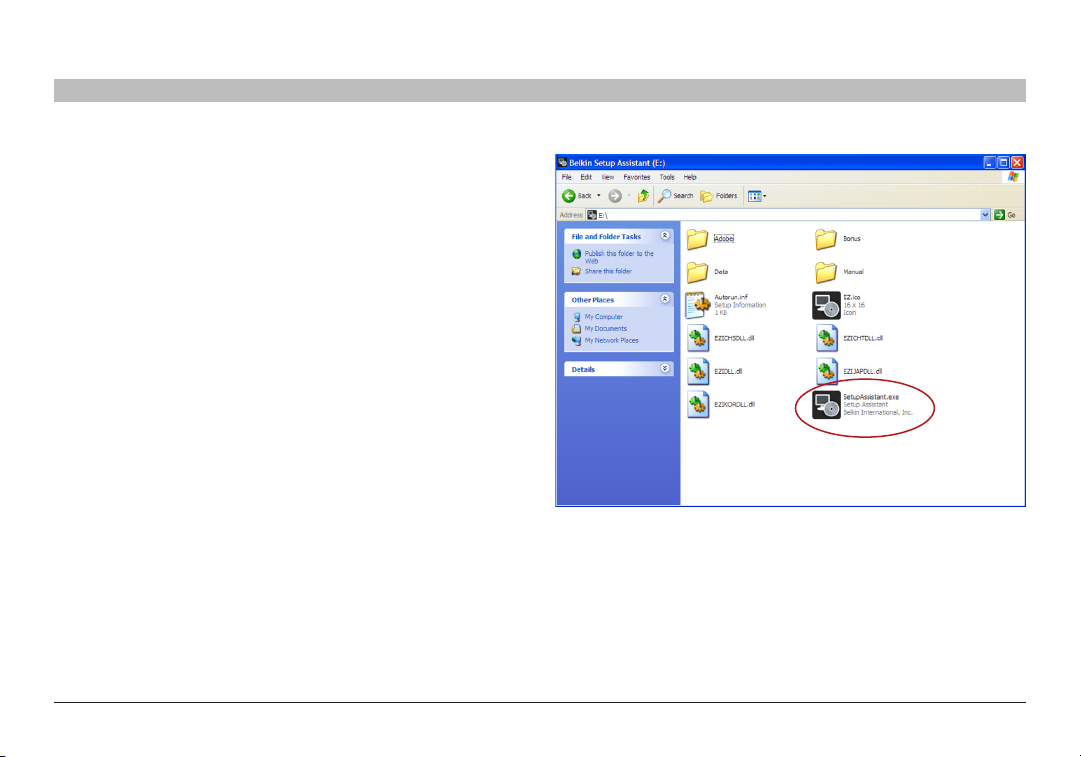Viewport: 1081px width, 757px height.
Task: Expand the Details panel
Action: (665, 369)
